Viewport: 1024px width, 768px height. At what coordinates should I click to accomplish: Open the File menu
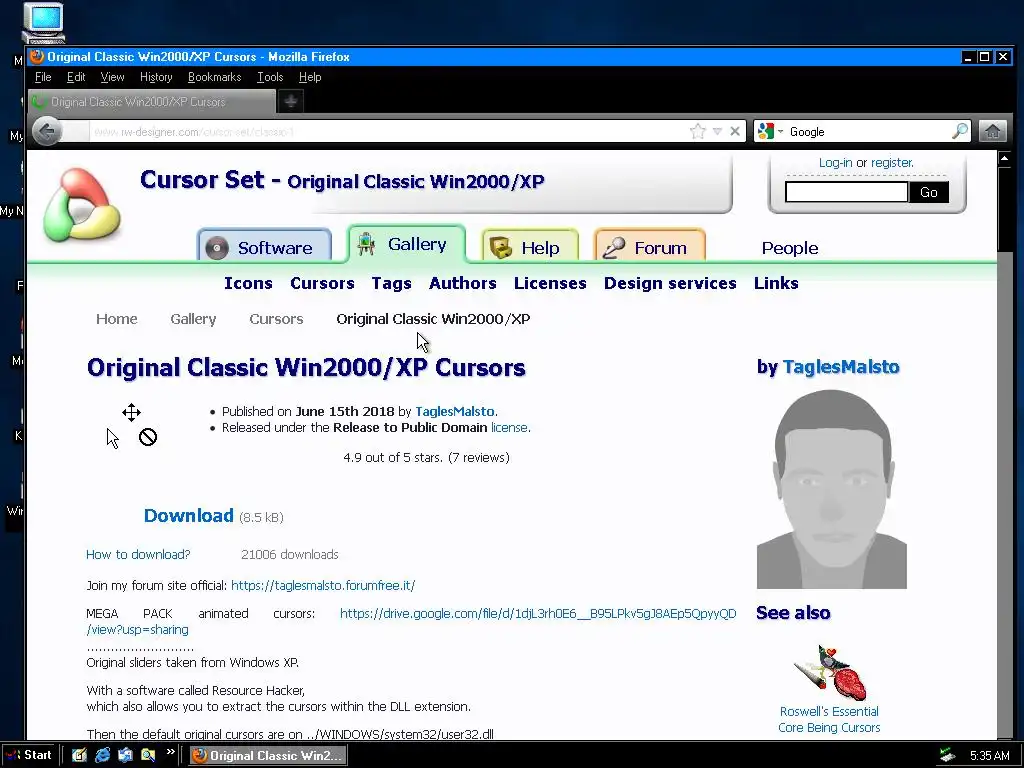43,77
